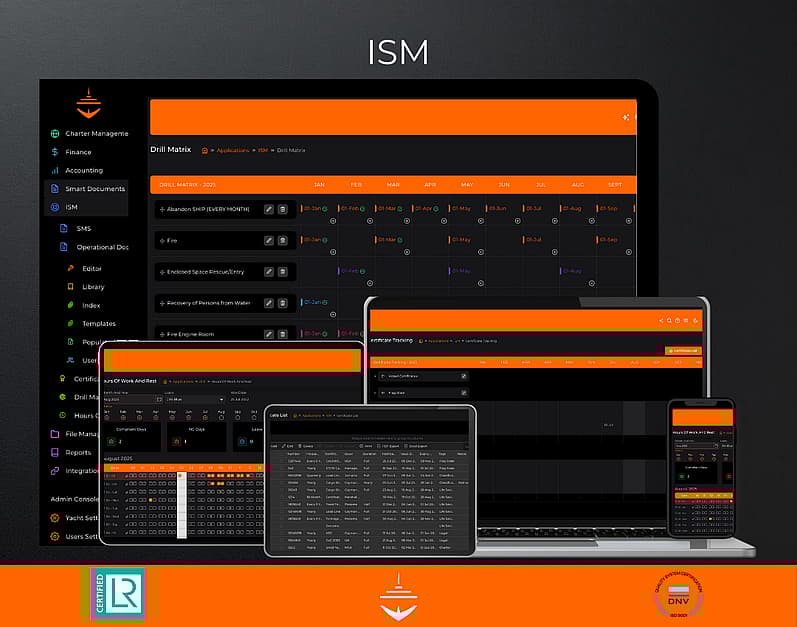
Task: Select Smart Documents in the sidebar
Action: click(86, 189)
